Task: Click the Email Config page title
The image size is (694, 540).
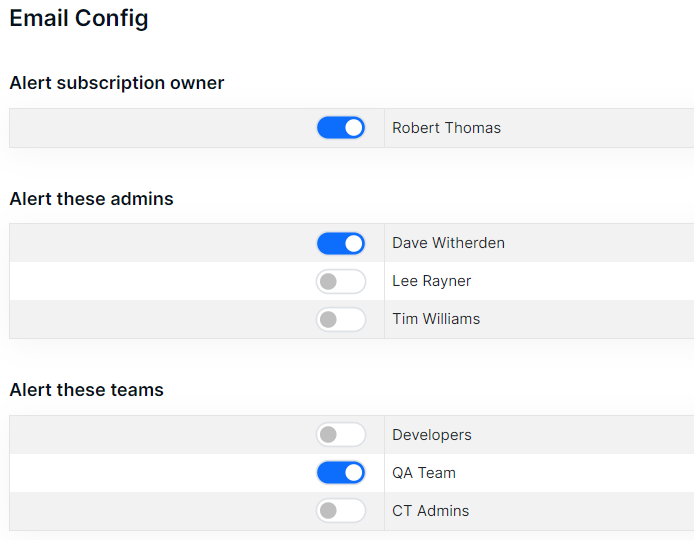Action: click(x=79, y=19)
